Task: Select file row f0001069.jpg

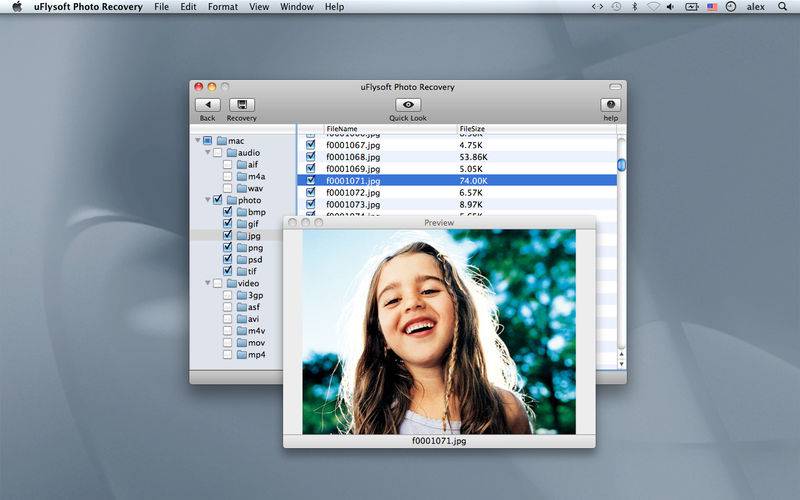Action: (457, 168)
